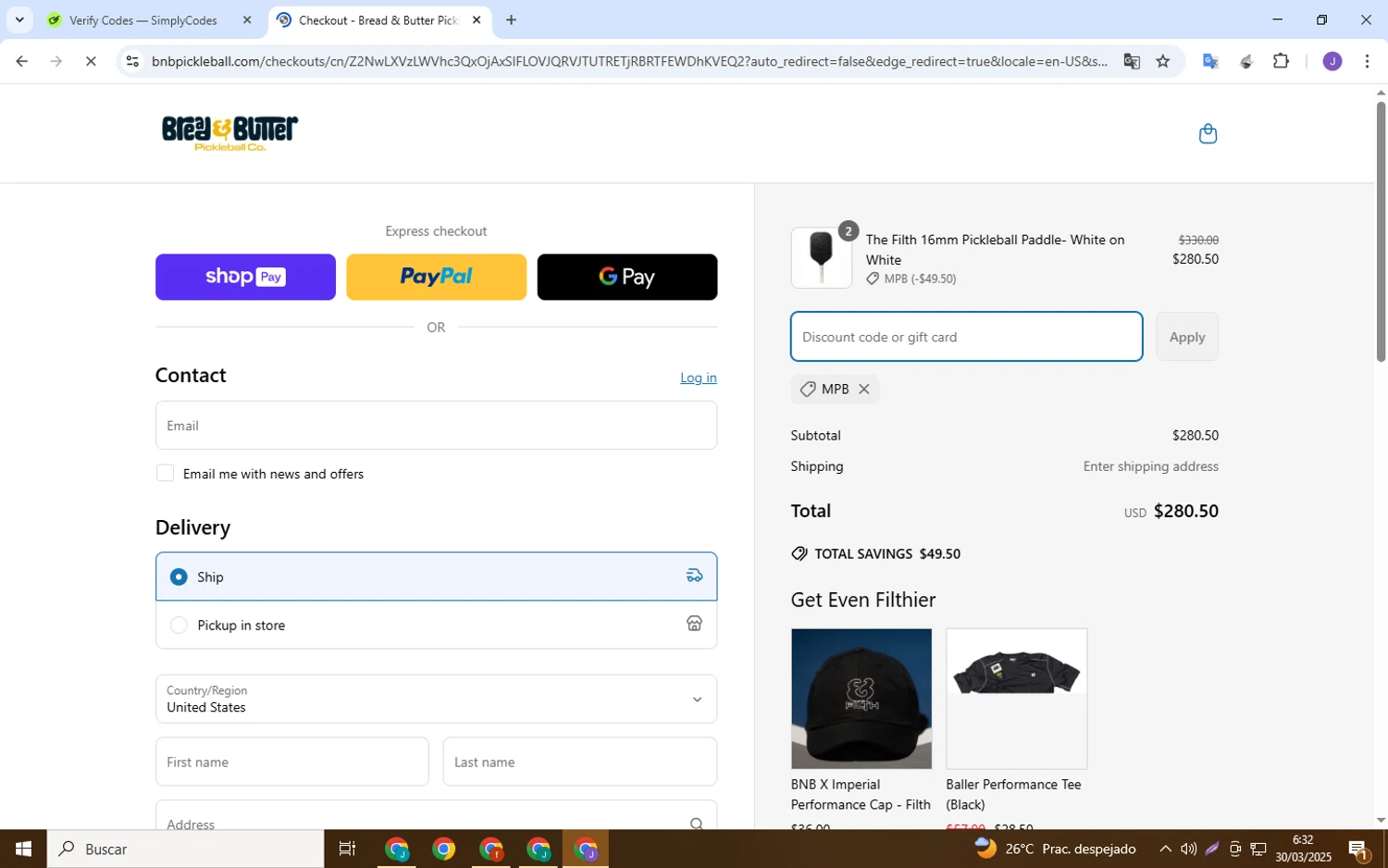
Task: Remove the MPB discount code tag
Action: click(x=863, y=390)
